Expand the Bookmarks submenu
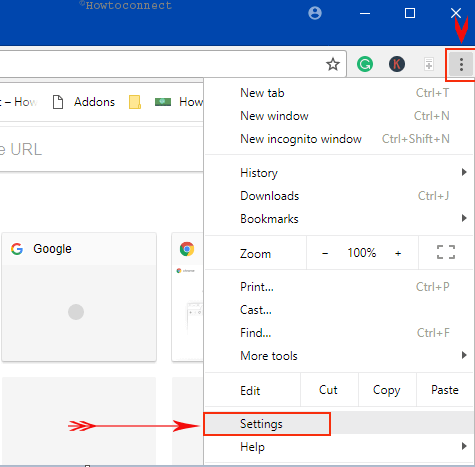Screen dimensions: 475x467 339,219
